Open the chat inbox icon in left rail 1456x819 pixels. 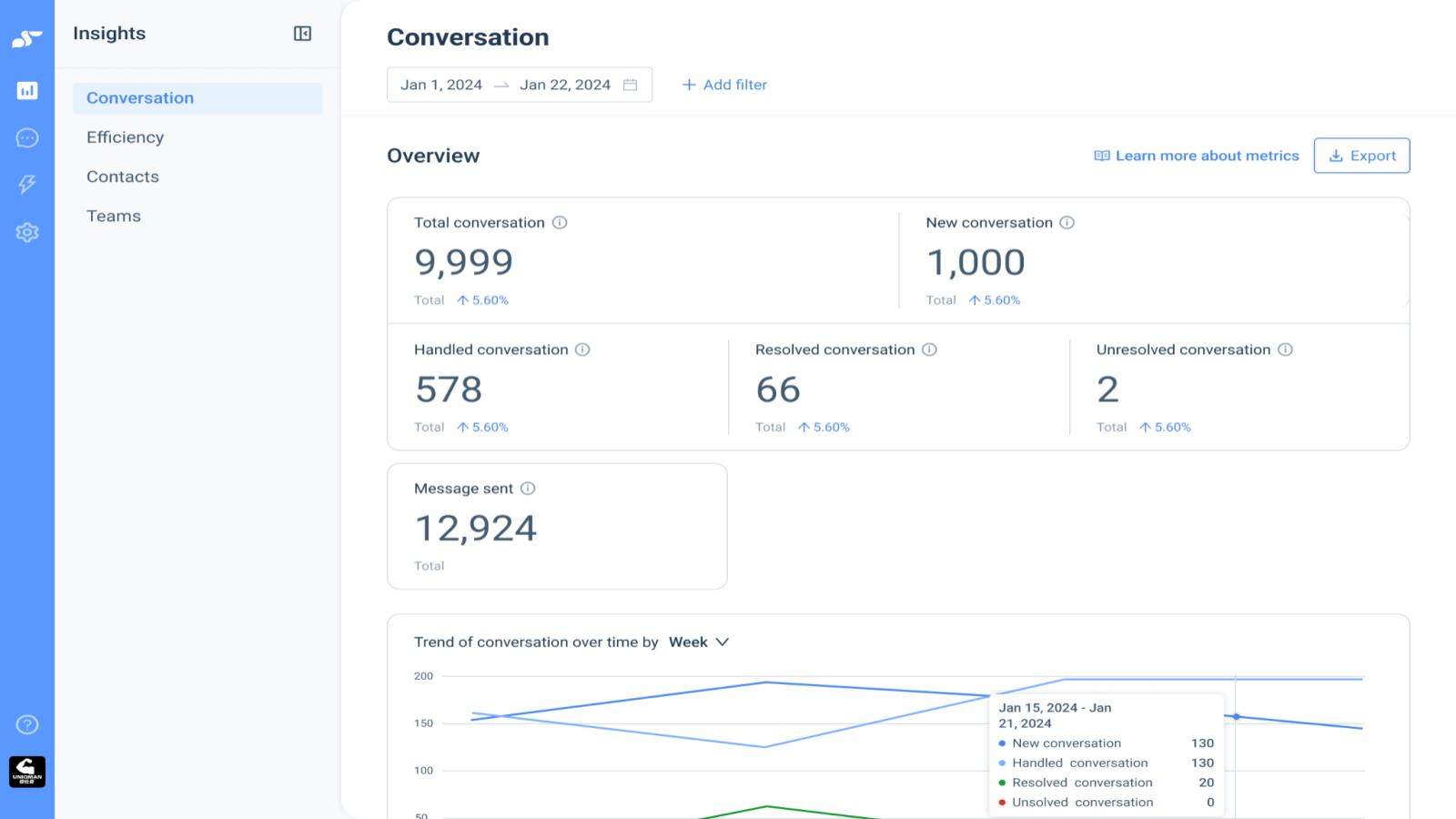coord(27,137)
